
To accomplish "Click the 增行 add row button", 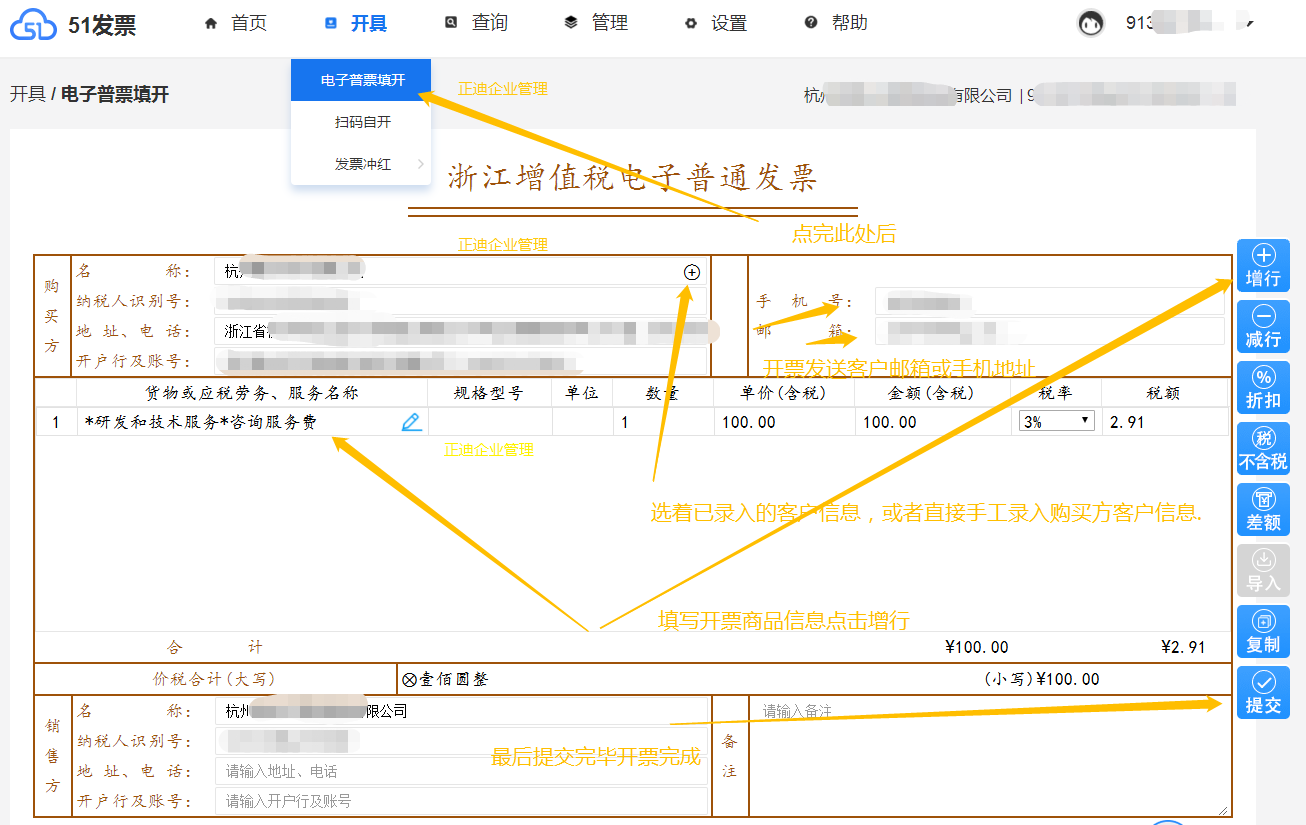I will coord(1263,266).
